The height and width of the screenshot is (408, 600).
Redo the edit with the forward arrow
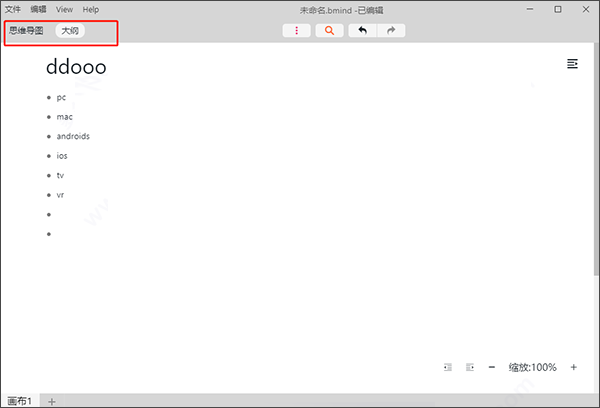coord(391,31)
